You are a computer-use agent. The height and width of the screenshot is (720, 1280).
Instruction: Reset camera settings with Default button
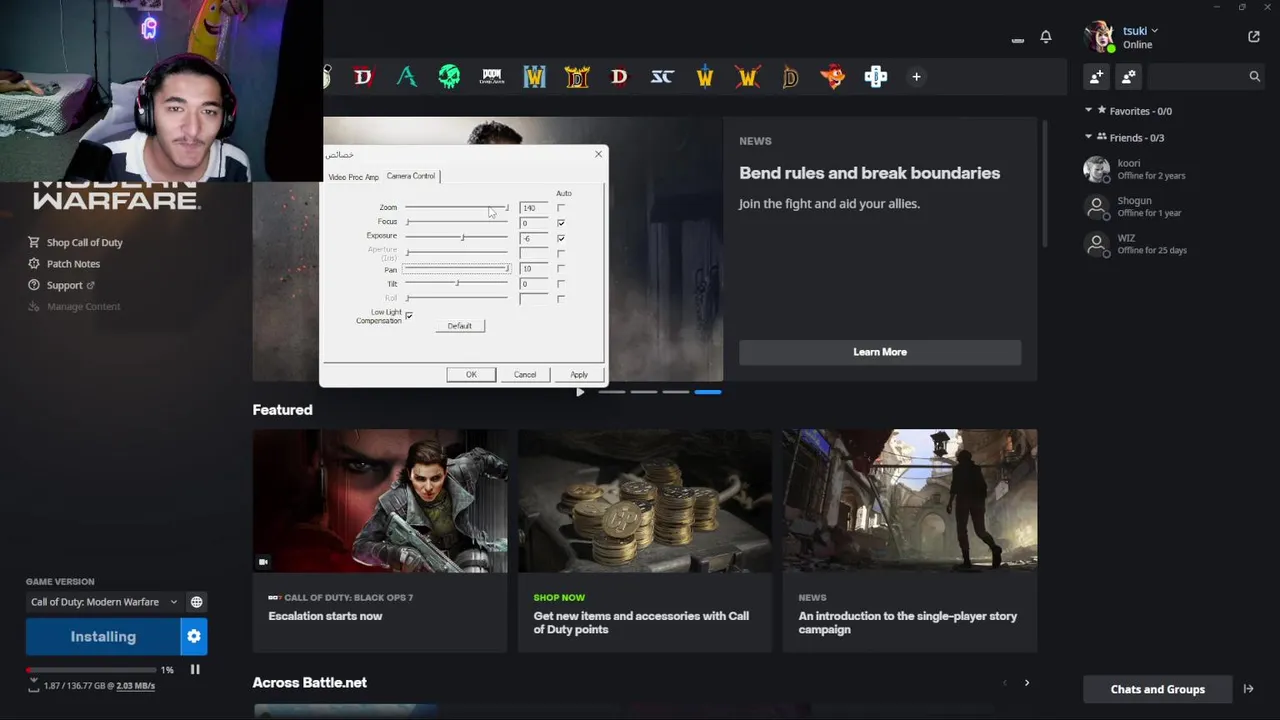(460, 326)
